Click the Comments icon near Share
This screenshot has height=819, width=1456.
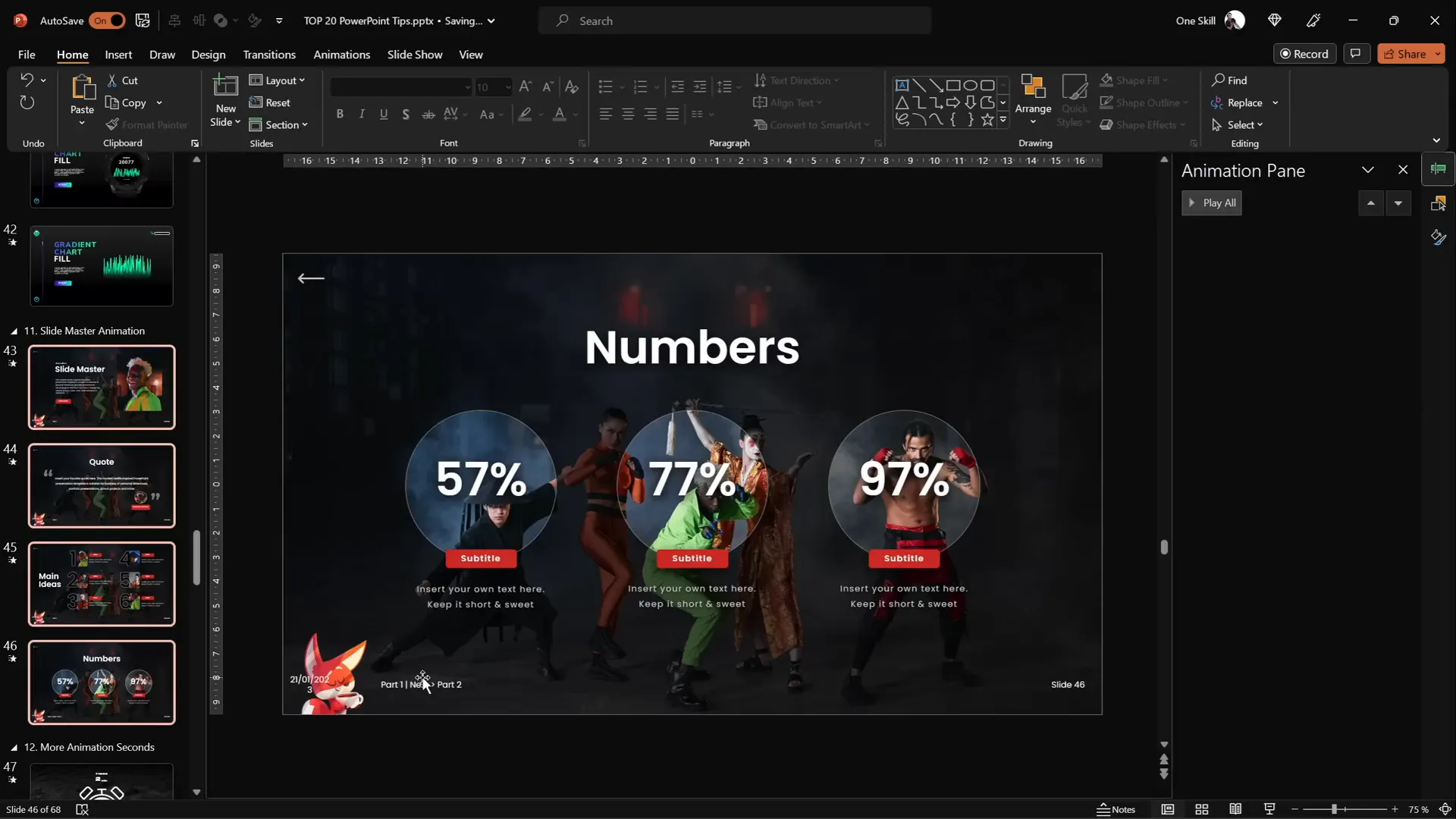(x=1355, y=54)
